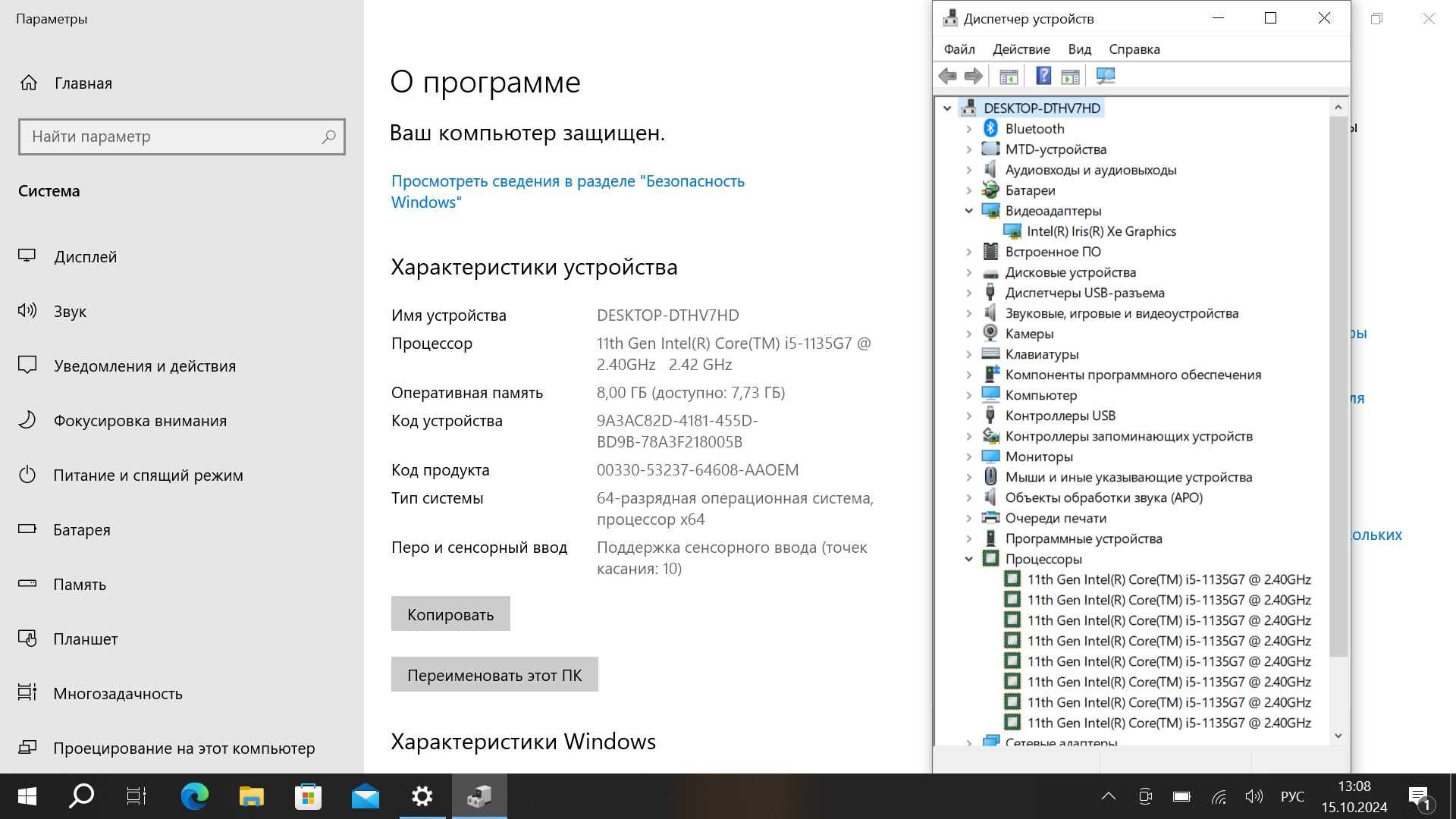This screenshot has height=819, width=1456.
Task: Click the show/hide console tree toolbar icon
Action: (1009, 76)
